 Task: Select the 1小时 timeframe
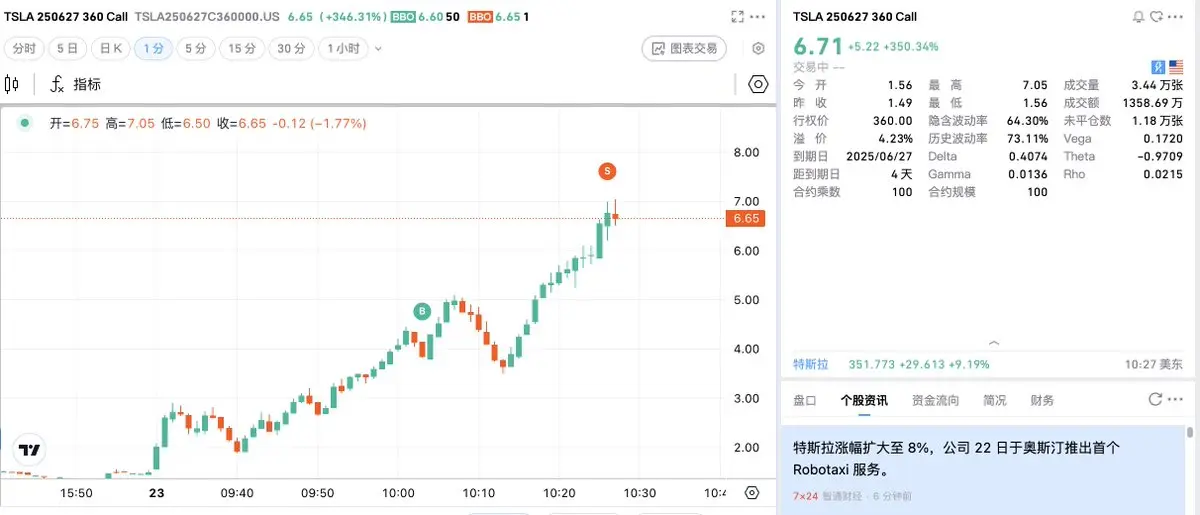click(343, 48)
